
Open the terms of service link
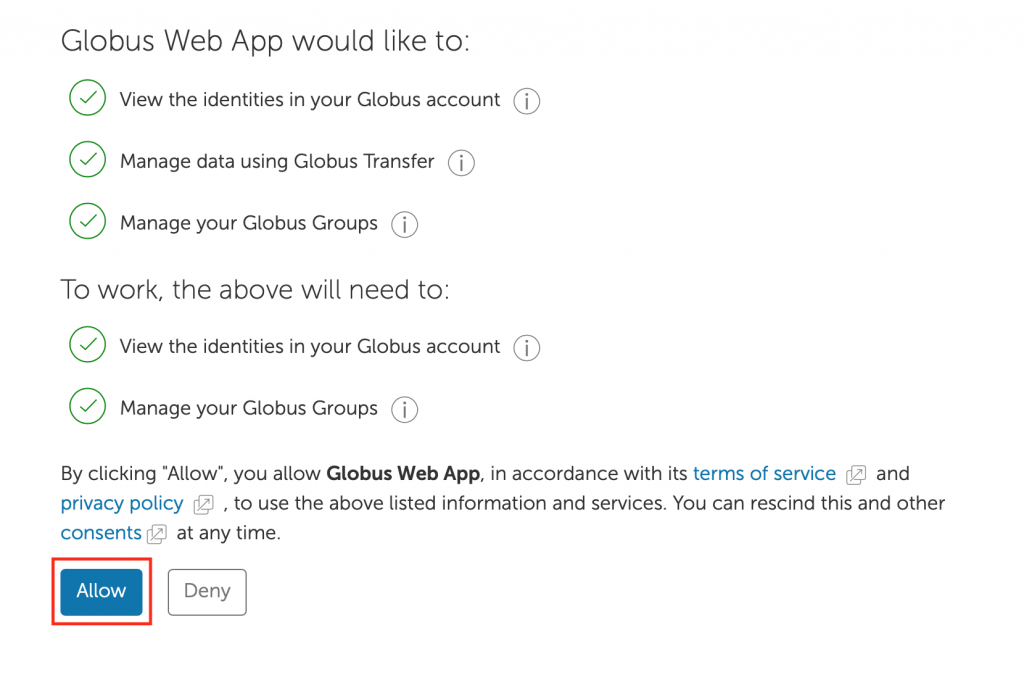click(764, 473)
